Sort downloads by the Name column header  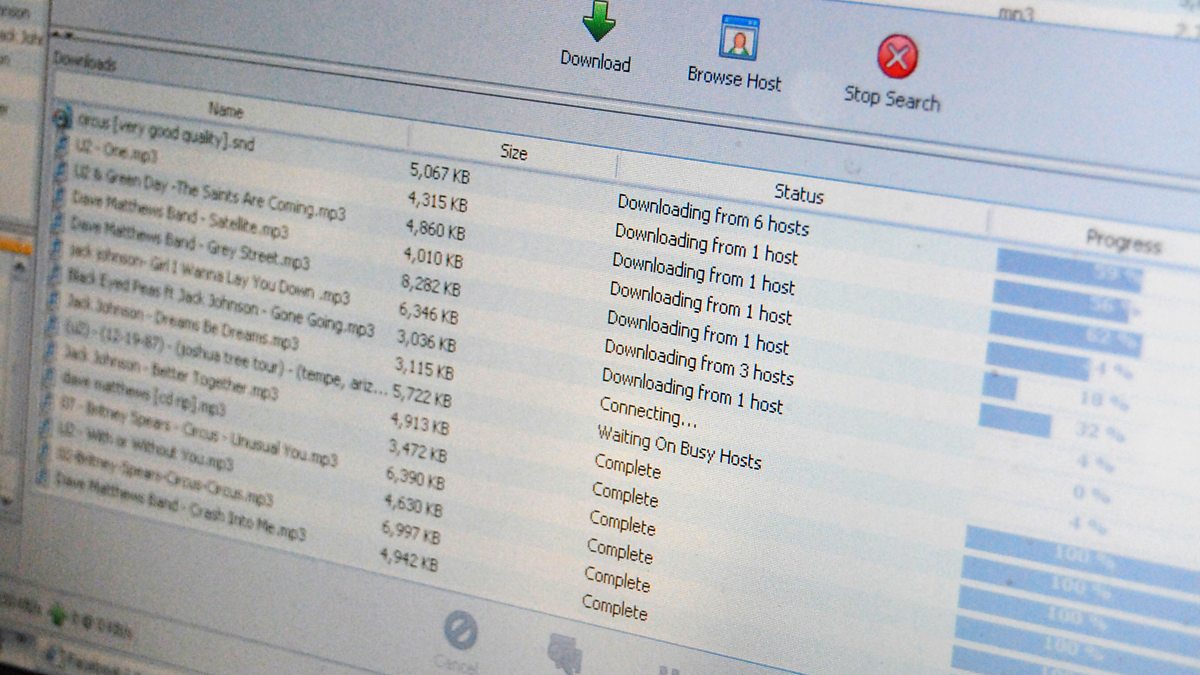click(226, 110)
